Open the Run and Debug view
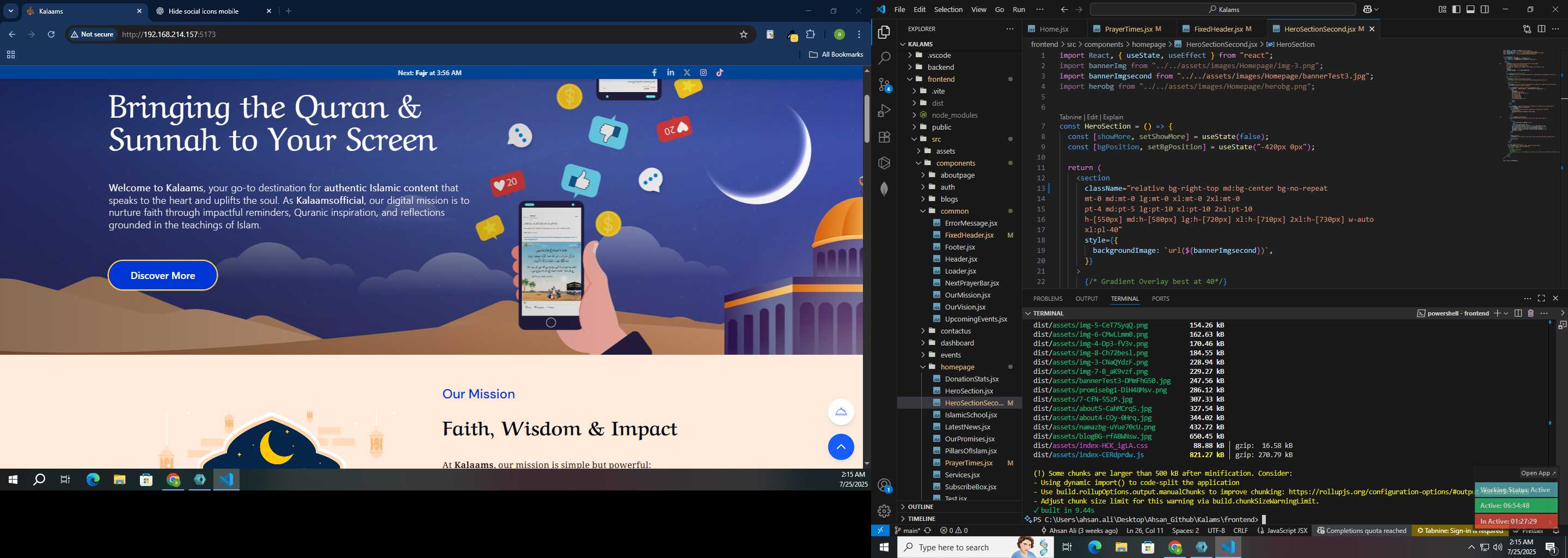The width and height of the screenshot is (1568, 558). click(884, 111)
